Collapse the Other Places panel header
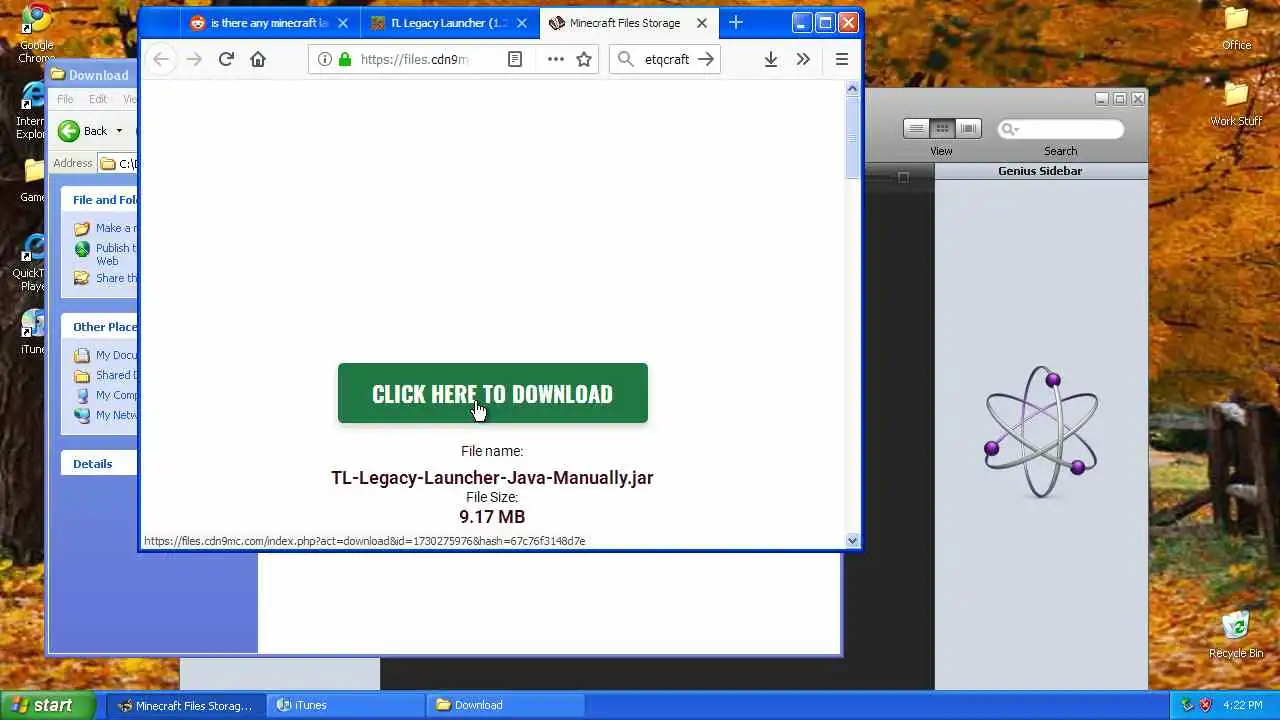This screenshot has width=1280, height=720. click(x=99, y=326)
